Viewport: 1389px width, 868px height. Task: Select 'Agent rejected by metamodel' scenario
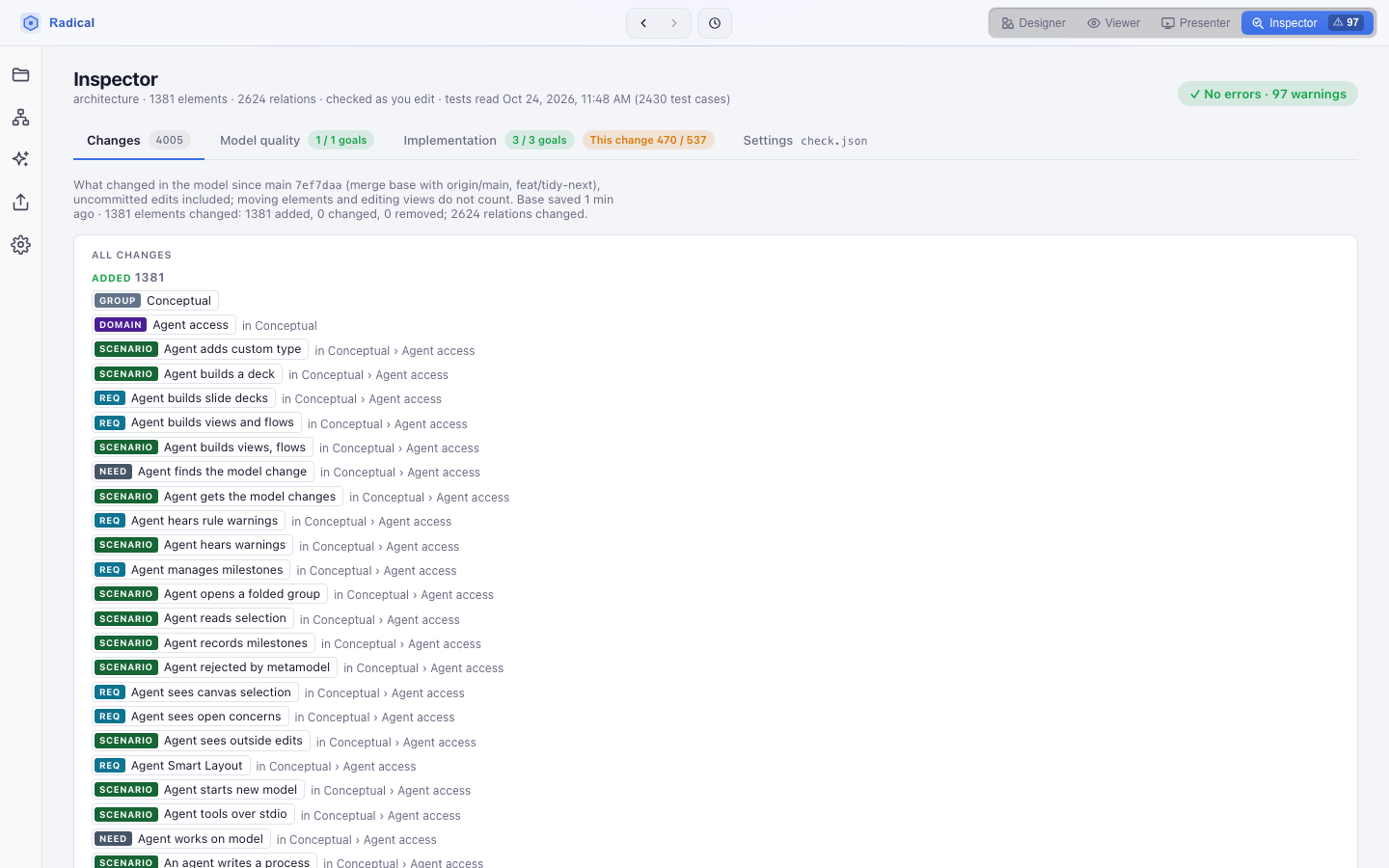click(x=215, y=667)
